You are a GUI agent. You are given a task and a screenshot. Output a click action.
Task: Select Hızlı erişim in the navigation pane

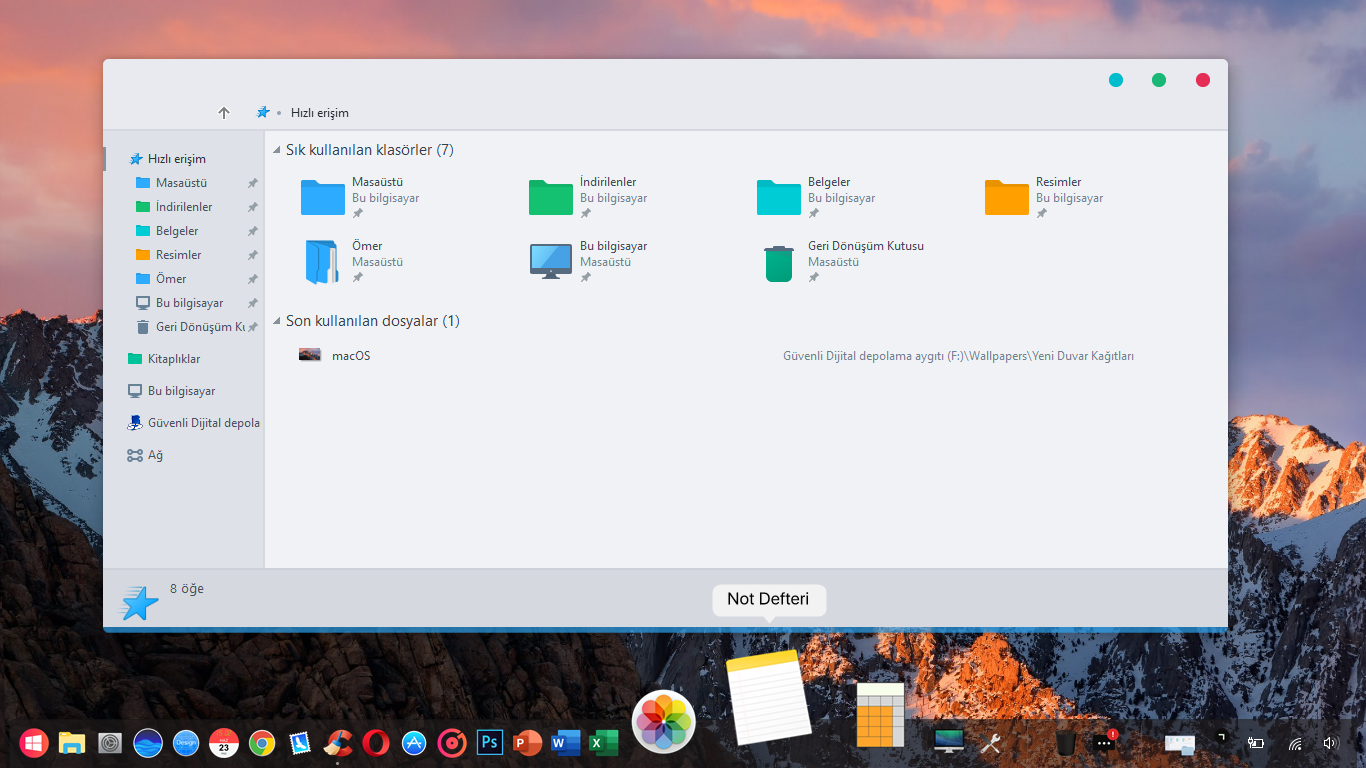click(176, 159)
